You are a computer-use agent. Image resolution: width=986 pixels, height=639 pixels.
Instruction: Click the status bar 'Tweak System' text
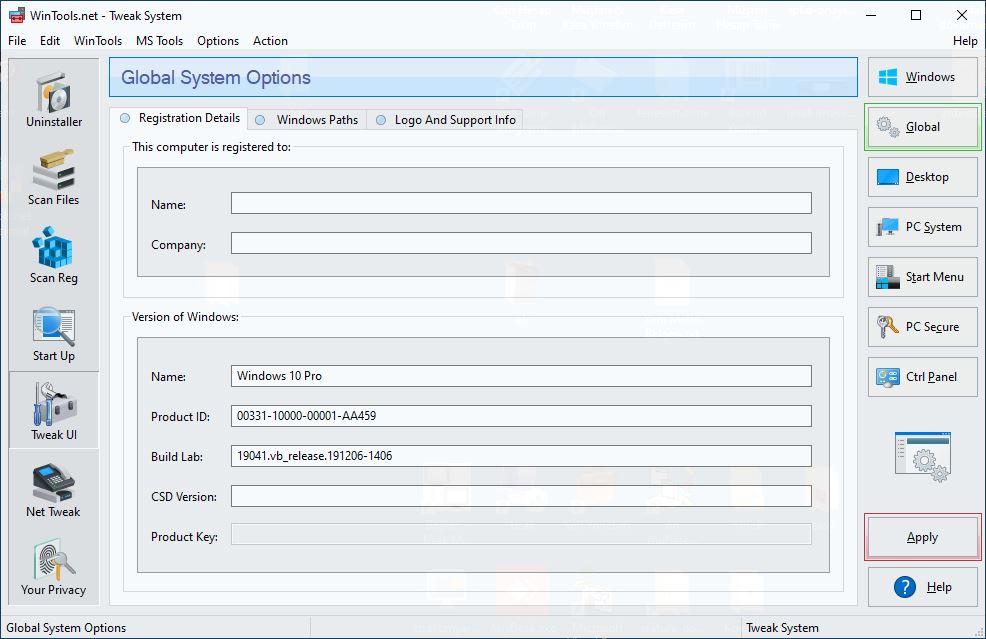click(x=782, y=628)
